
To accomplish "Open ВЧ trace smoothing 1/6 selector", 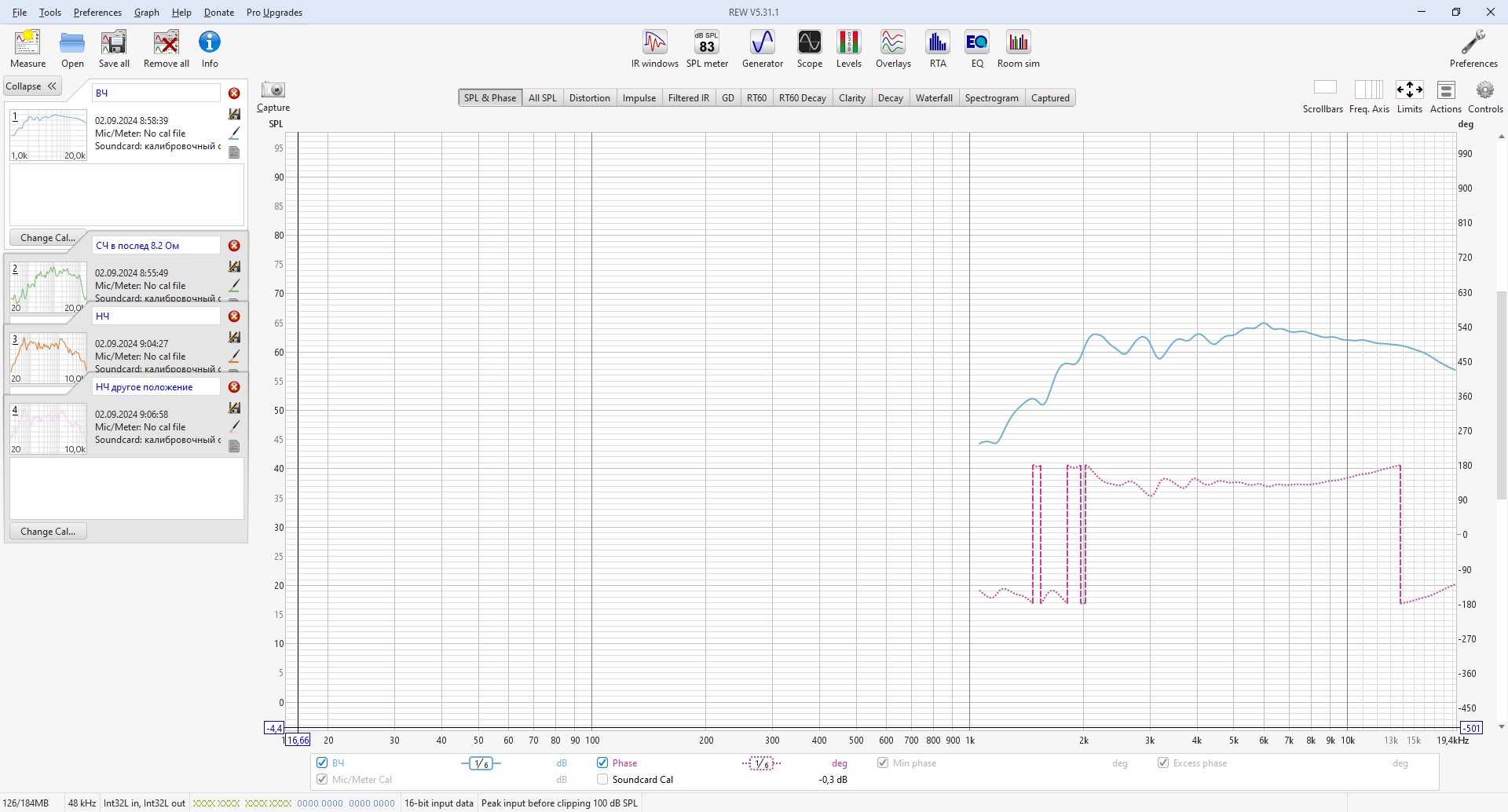I will point(481,763).
